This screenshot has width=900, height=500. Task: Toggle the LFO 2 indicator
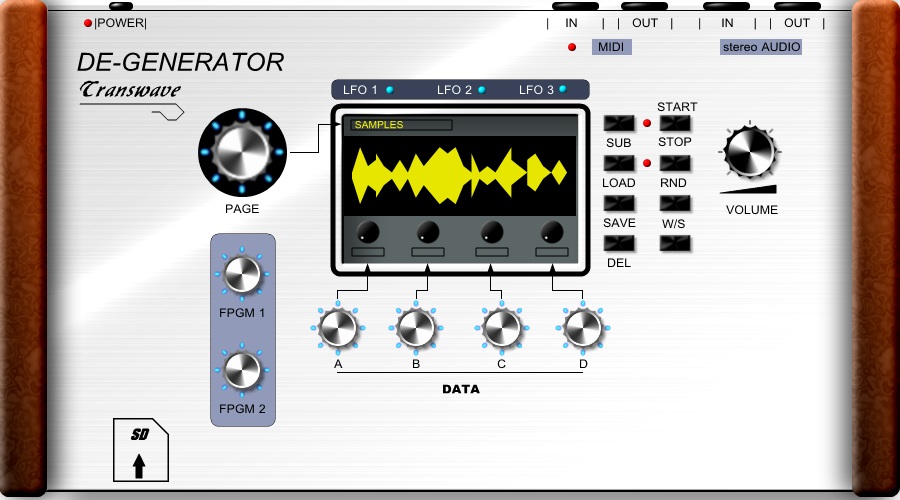tap(481, 91)
